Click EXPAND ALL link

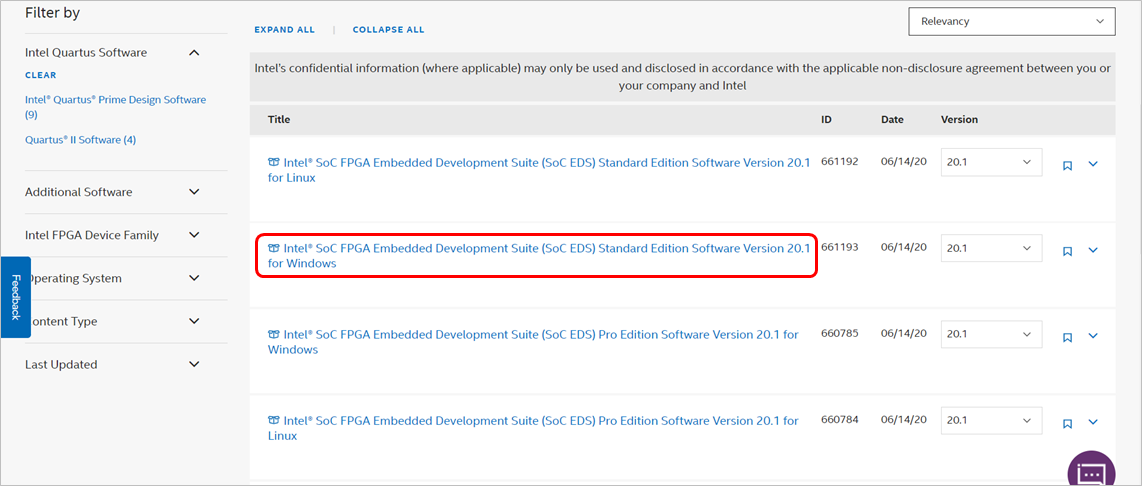point(284,30)
